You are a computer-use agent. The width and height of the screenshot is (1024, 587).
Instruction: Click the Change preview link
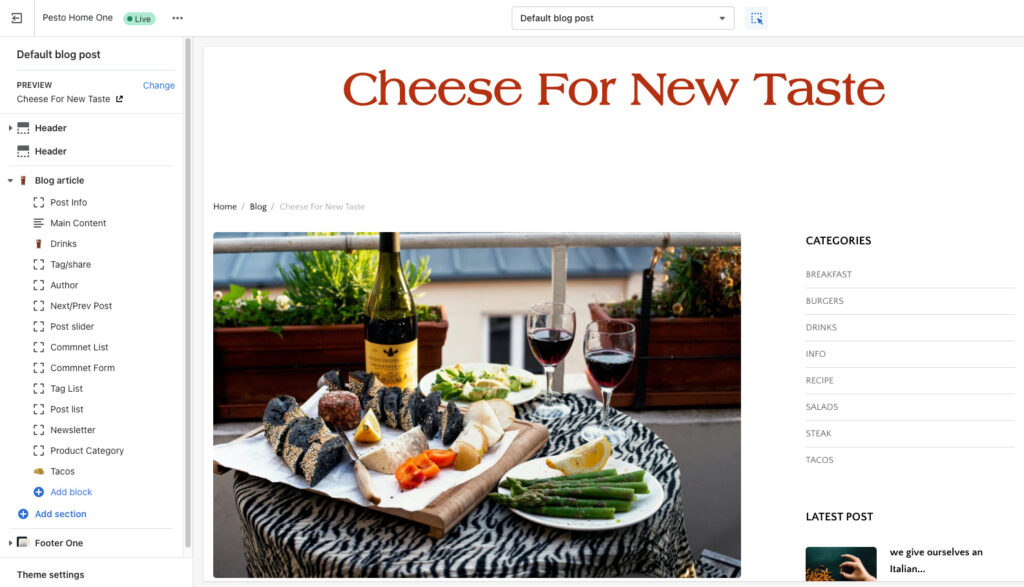tap(159, 86)
